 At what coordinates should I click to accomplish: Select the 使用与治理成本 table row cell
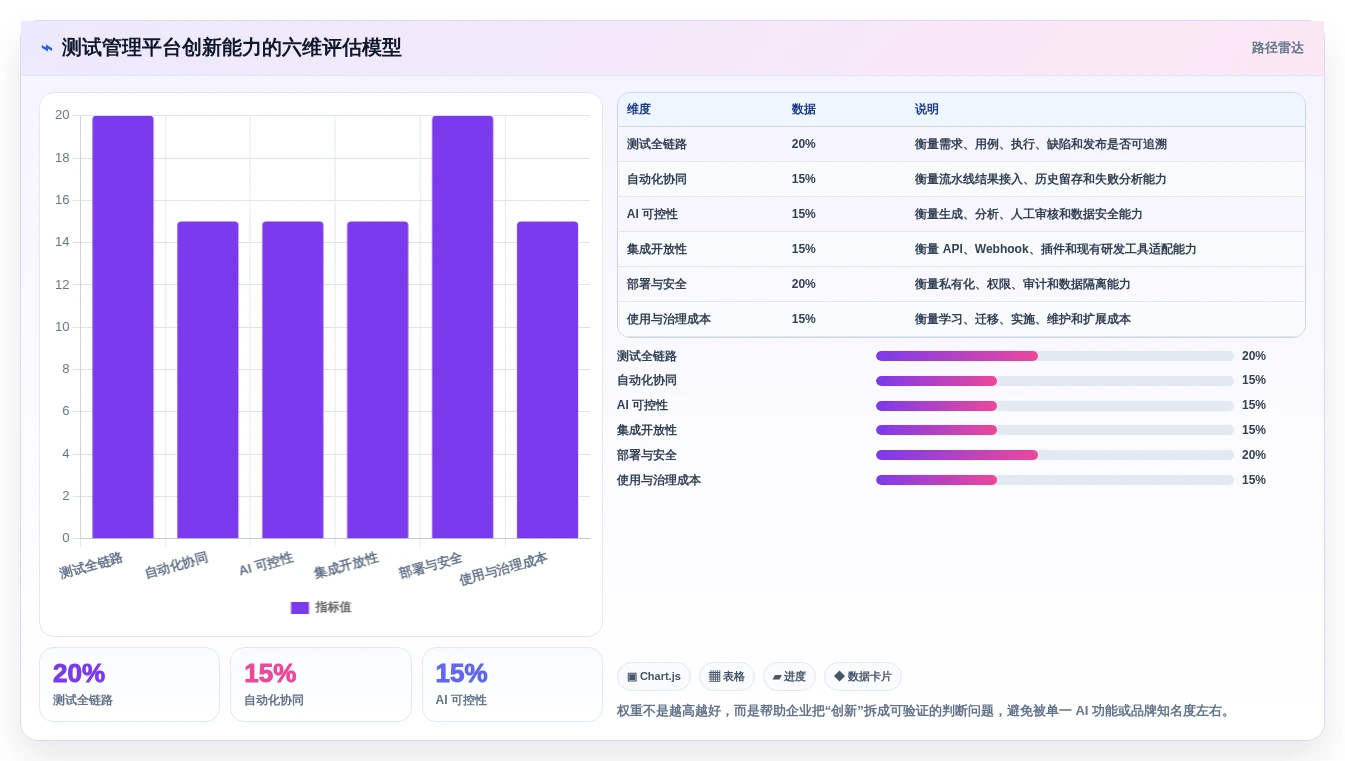669,319
